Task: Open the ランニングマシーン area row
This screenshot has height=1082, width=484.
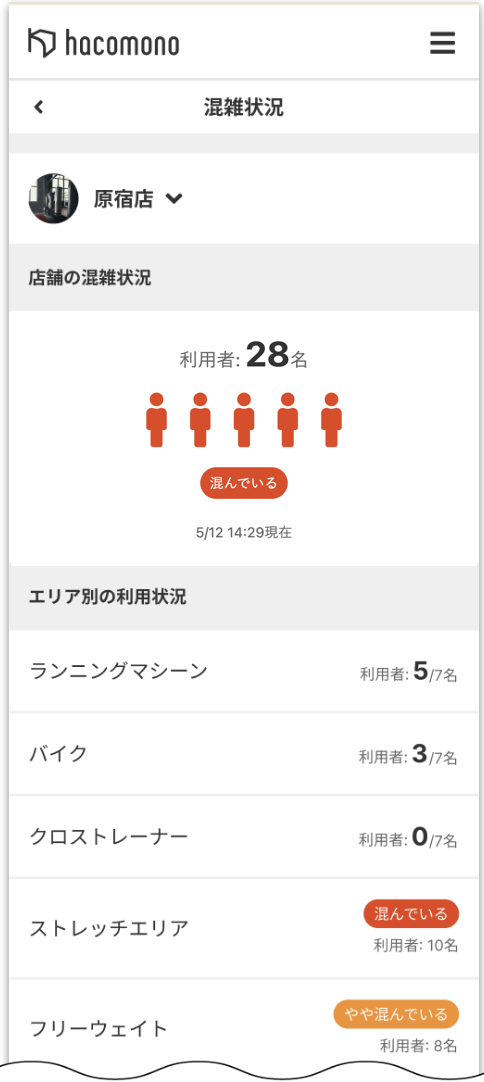Action: [243, 671]
